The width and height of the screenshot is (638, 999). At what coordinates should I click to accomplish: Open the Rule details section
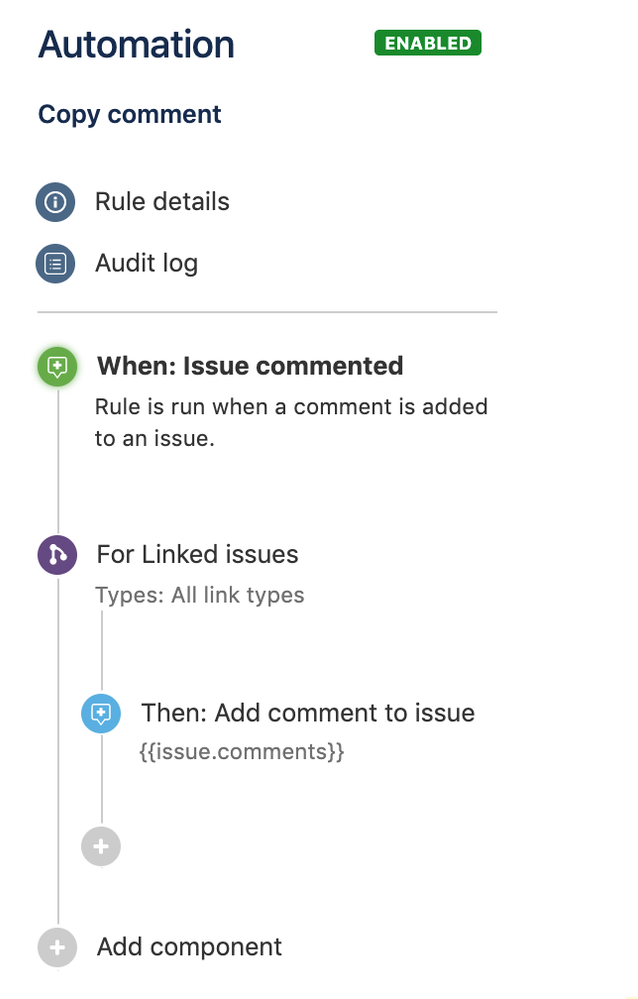(162, 202)
